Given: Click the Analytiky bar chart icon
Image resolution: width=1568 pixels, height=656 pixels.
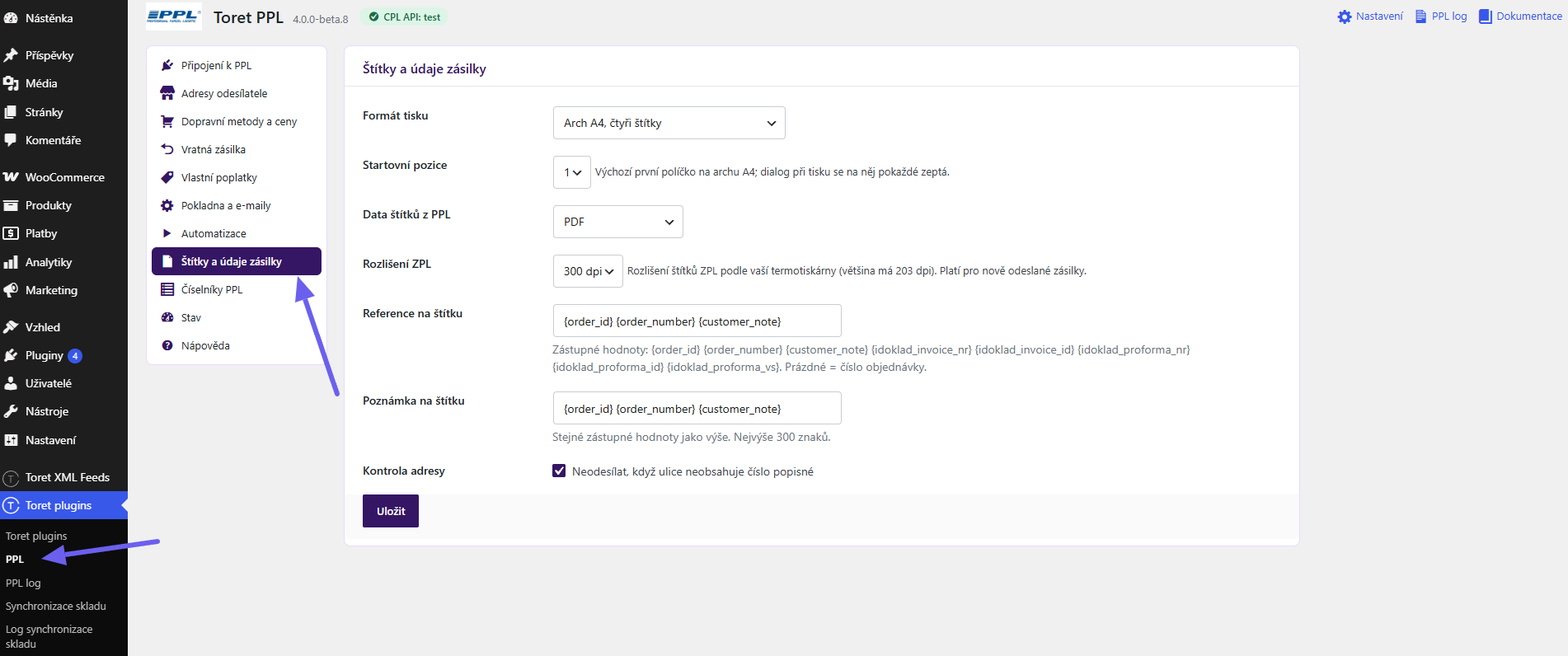Looking at the screenshot, I should click(x=11, y=262).
